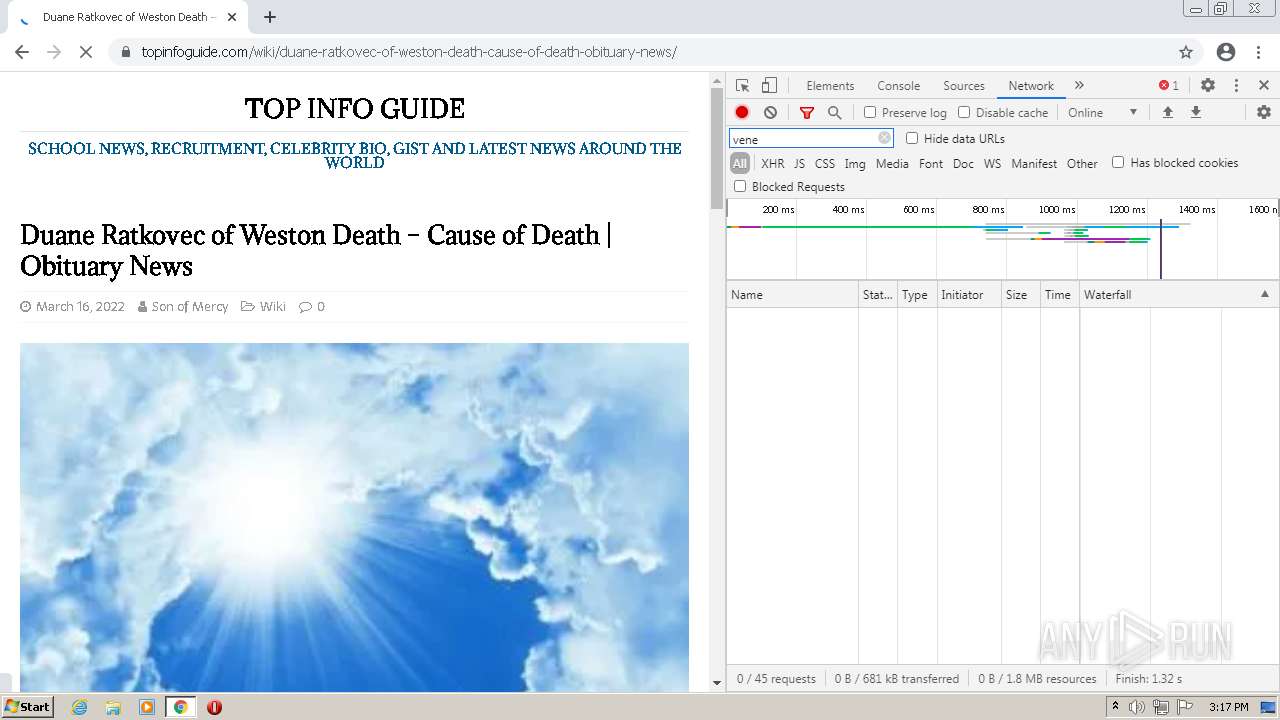This screenshot has height=720, width=1280.
Task: Select the All filter type
Action: tap(740, 163)
